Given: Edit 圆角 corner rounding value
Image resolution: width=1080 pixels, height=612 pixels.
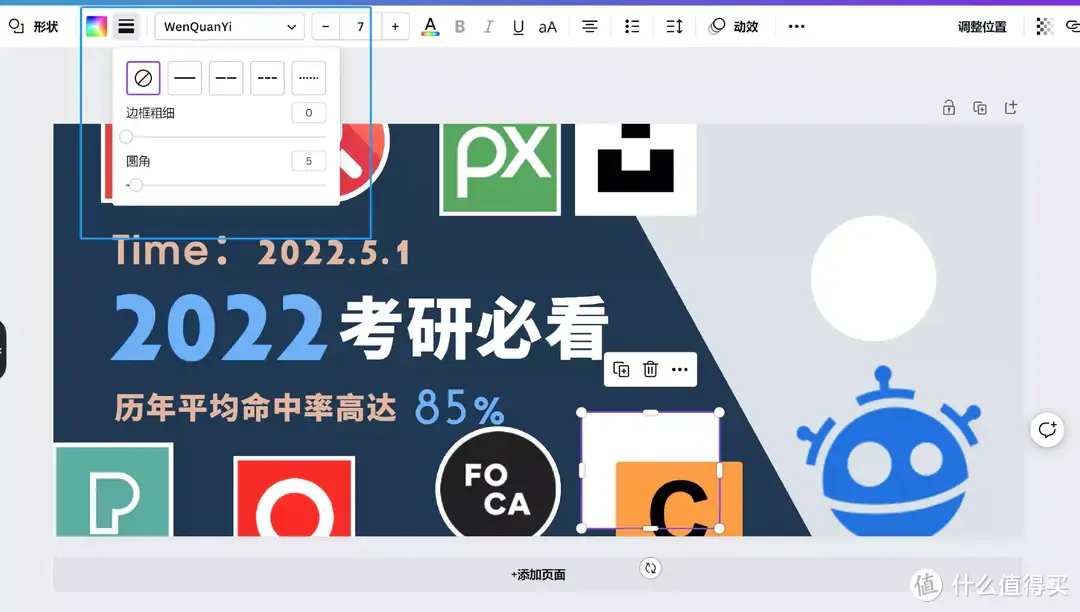Looking at the screenshot, I should pos(309,161).
